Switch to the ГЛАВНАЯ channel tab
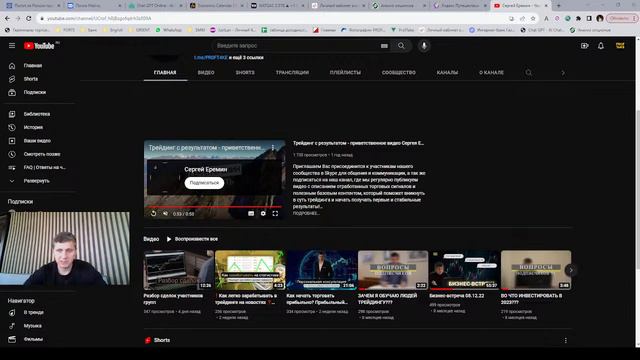This screenshot has width=640, height=360. click(x=165, y=73)
